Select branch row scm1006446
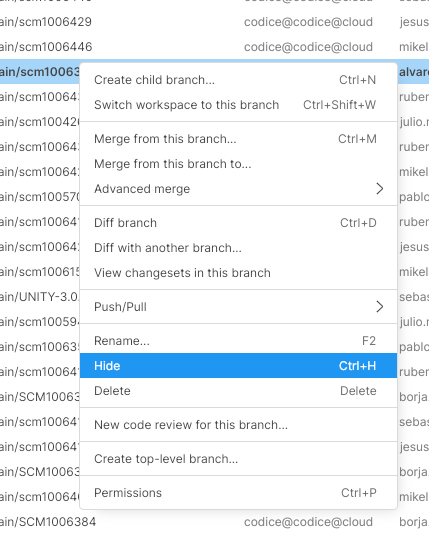This screenshot has width=429, height=534. [214, 47]
